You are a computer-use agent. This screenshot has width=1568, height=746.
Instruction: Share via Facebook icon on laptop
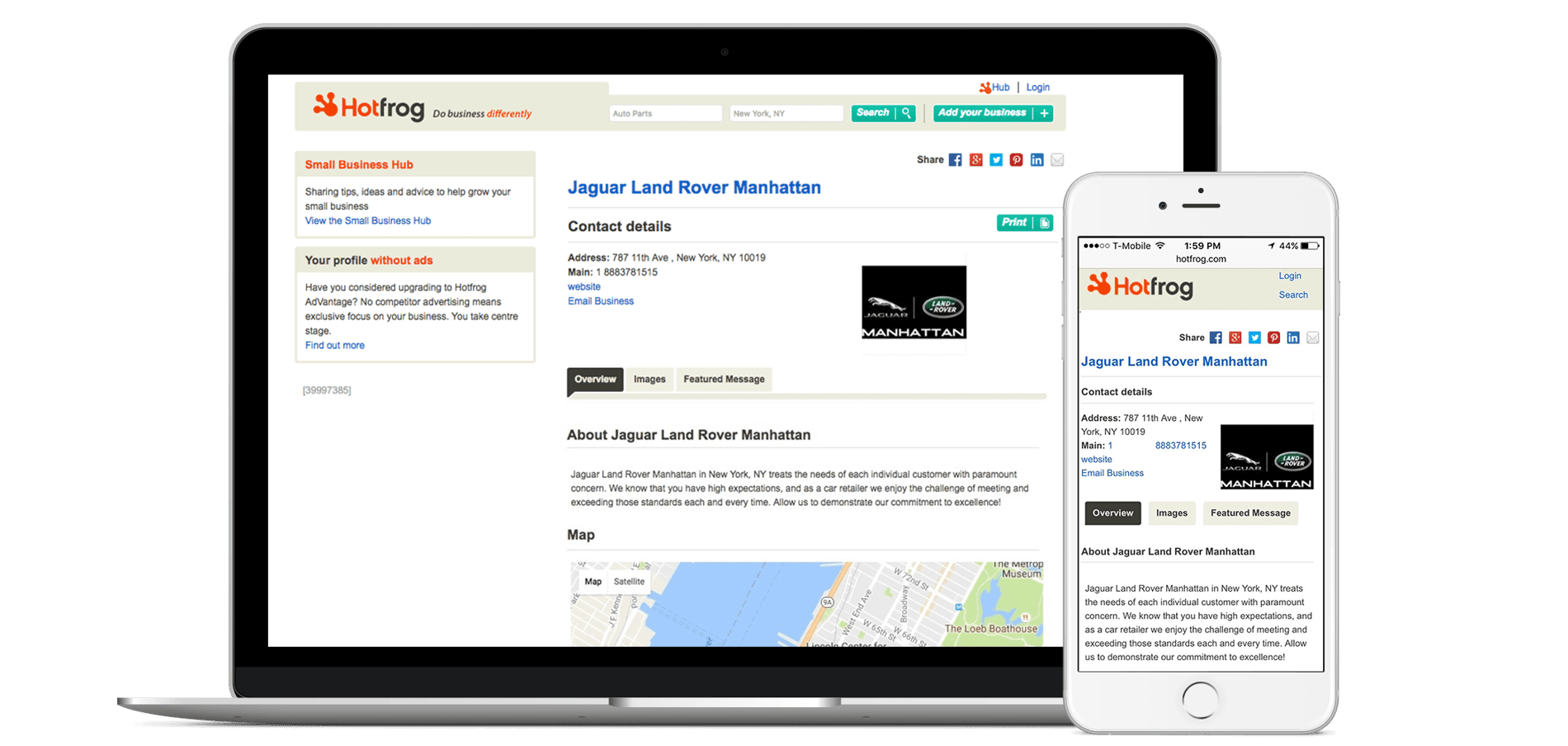(x=955, y=160)
